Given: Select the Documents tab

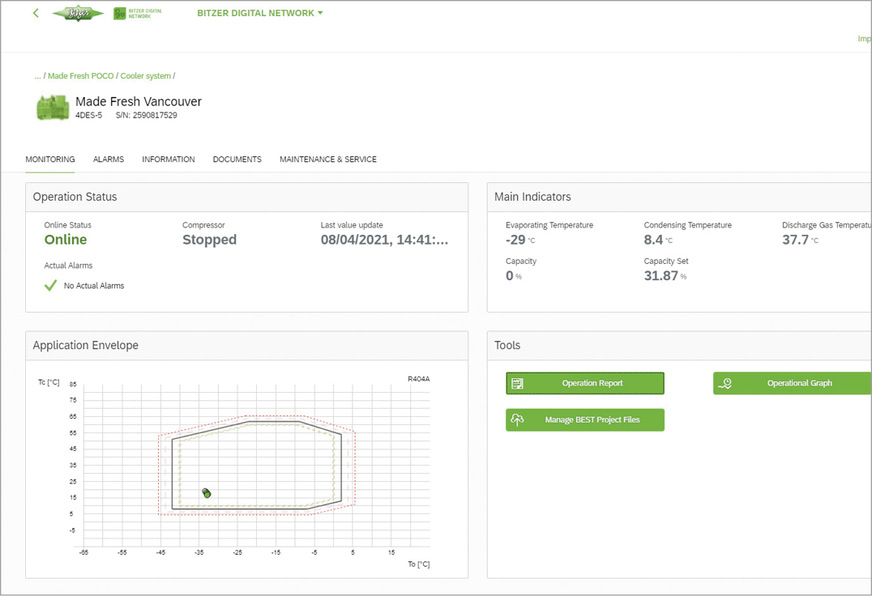Looking at the screenshot, I should point(237,159).
